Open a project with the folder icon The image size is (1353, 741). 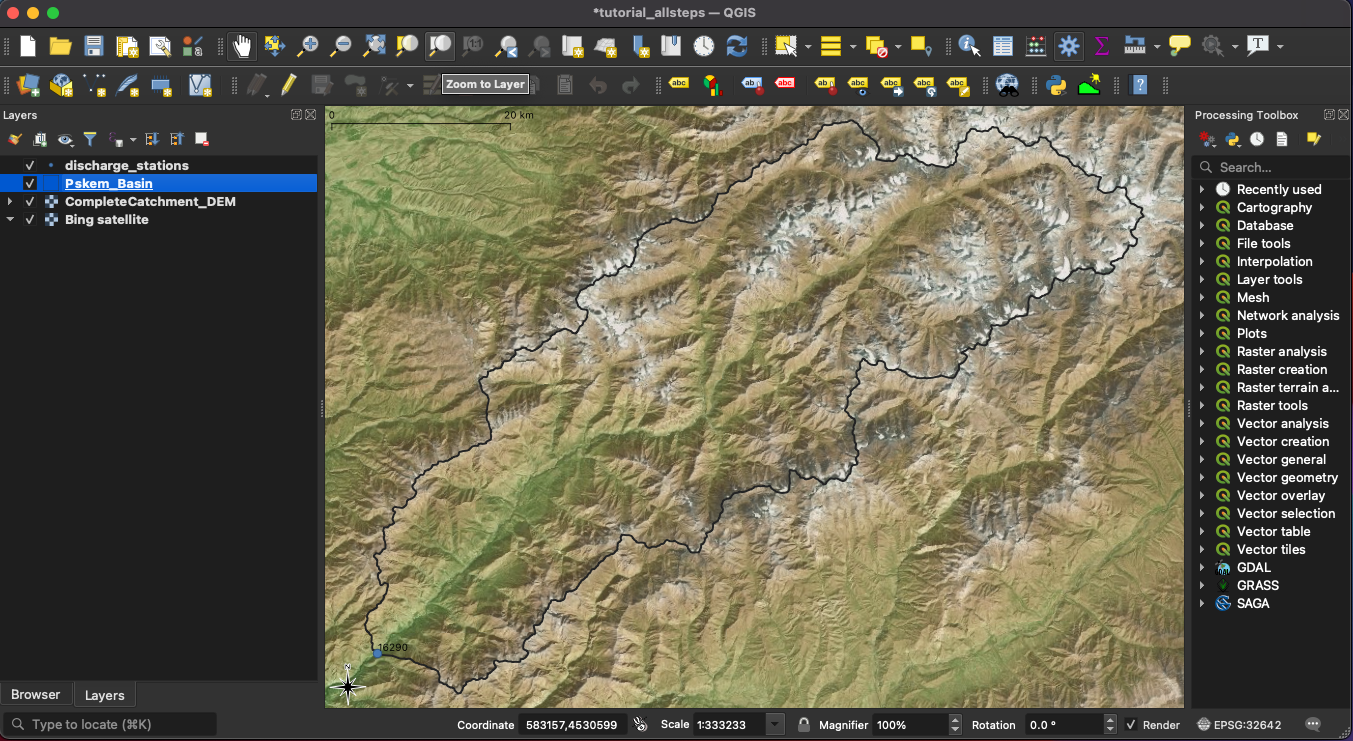click(60, 46)
